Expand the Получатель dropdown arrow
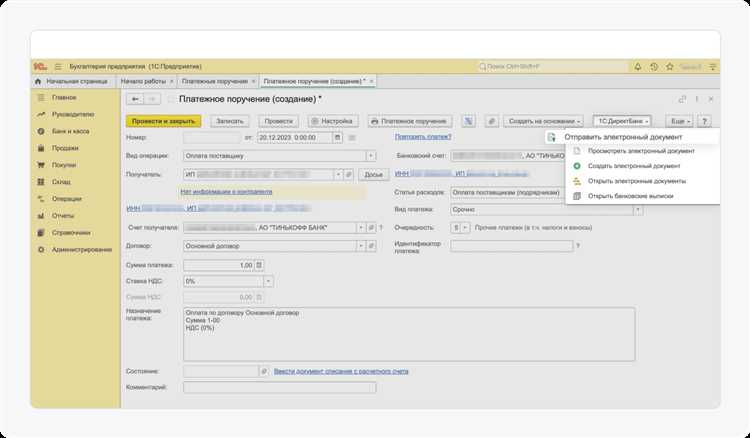Image resolution: width=750 pixels, height=438 pixels. pyautogui.click(x=338, y=175)
